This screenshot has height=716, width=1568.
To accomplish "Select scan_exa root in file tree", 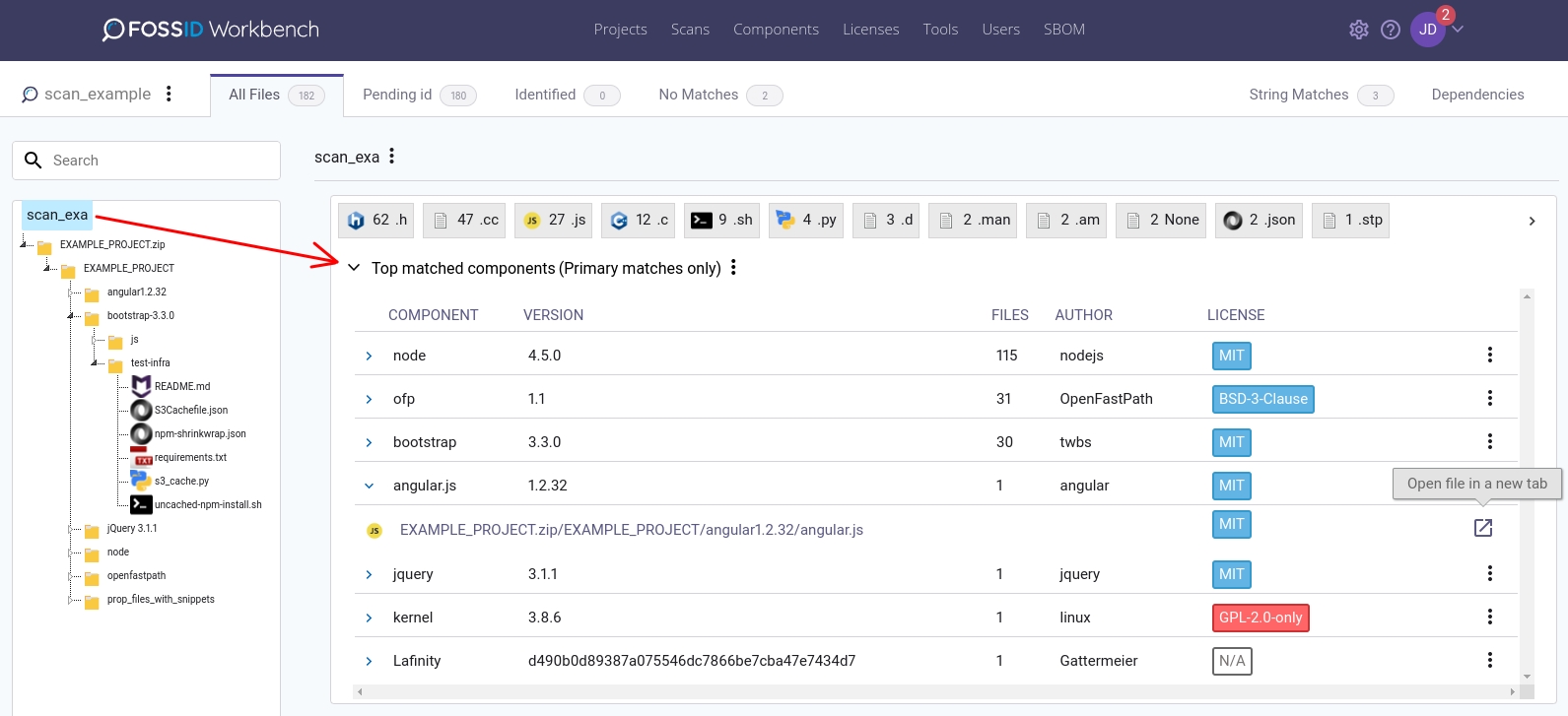I will coord(57,215).
